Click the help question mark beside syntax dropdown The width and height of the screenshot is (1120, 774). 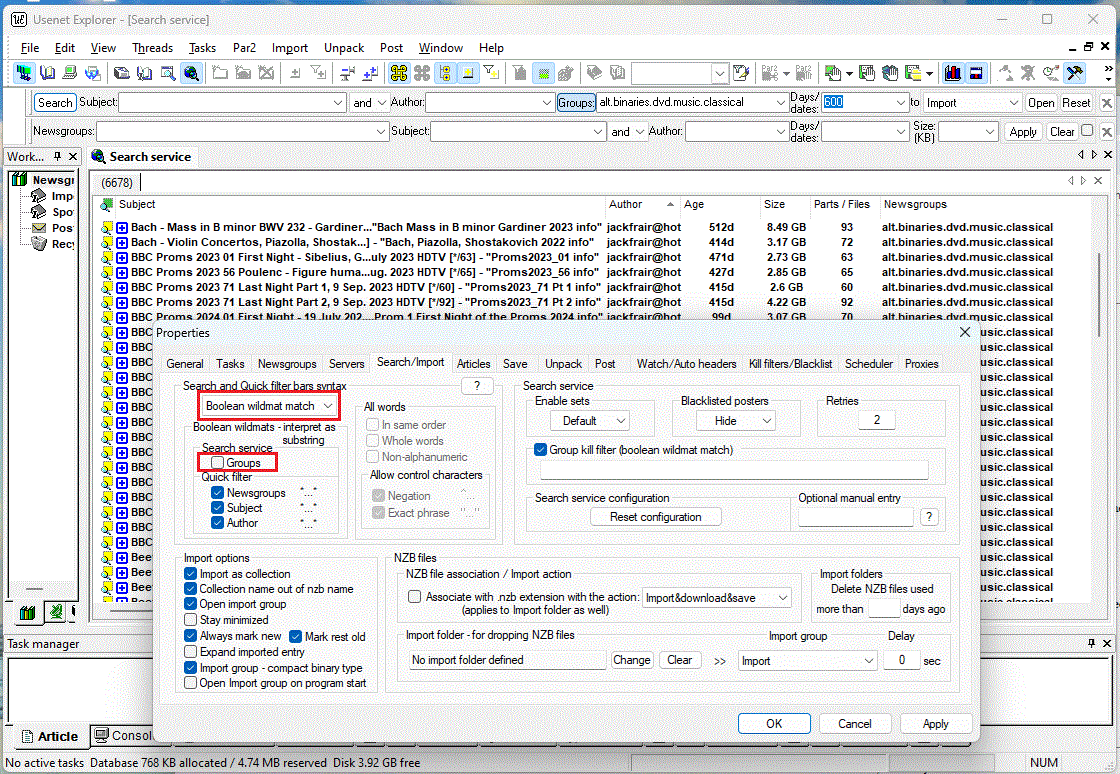coord(477,386)
